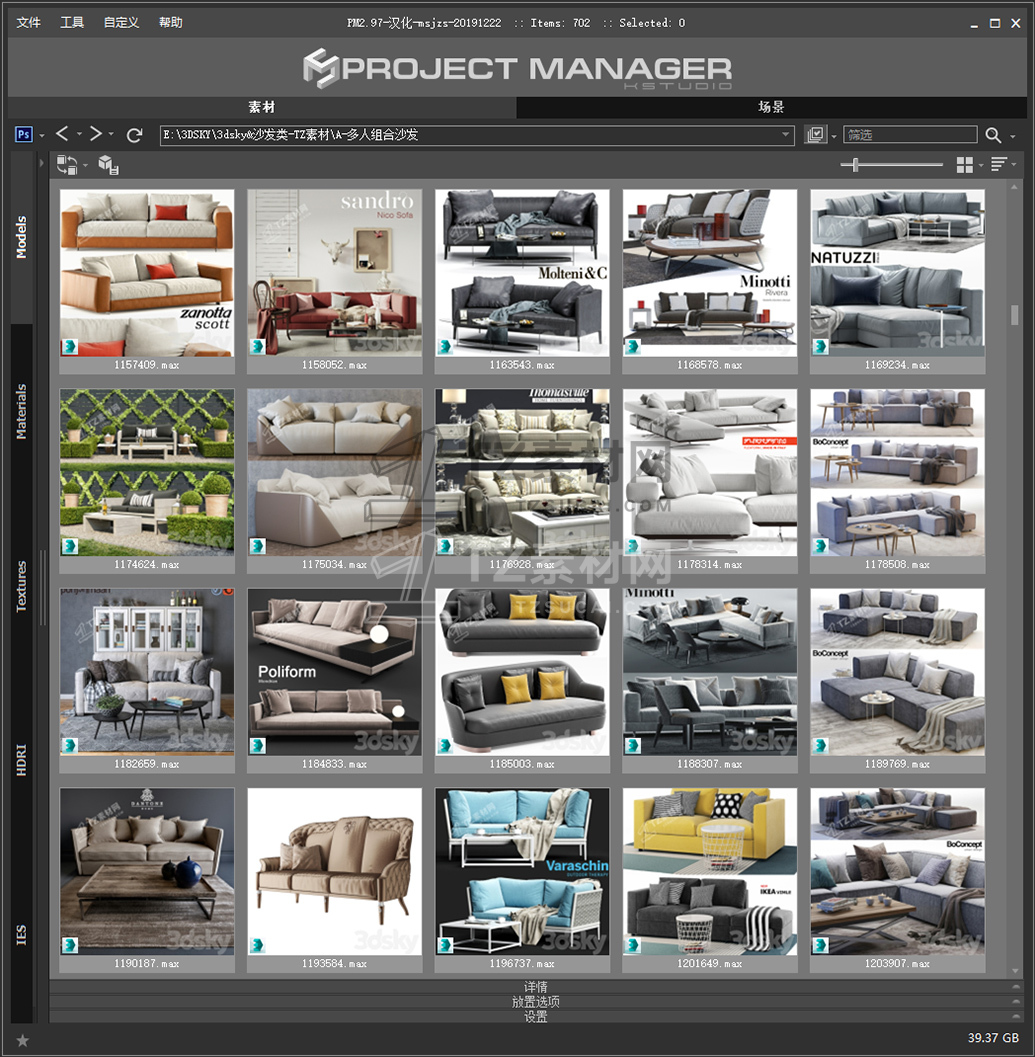
Task: Expand the left folder tree panel arrow
Action: tap(41, 162)
